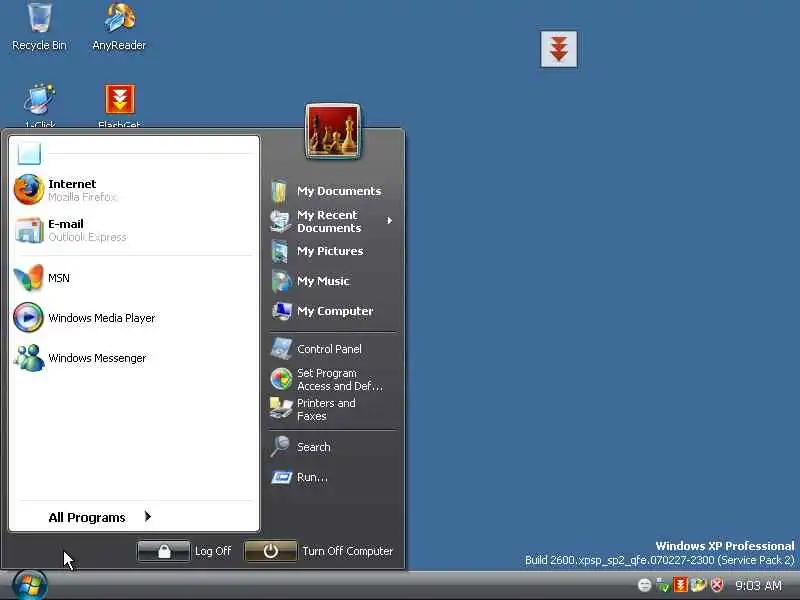Screen dimensions: 800x600
Task: Click the Turn Off Computer text label
Action: tap(347, 551)
